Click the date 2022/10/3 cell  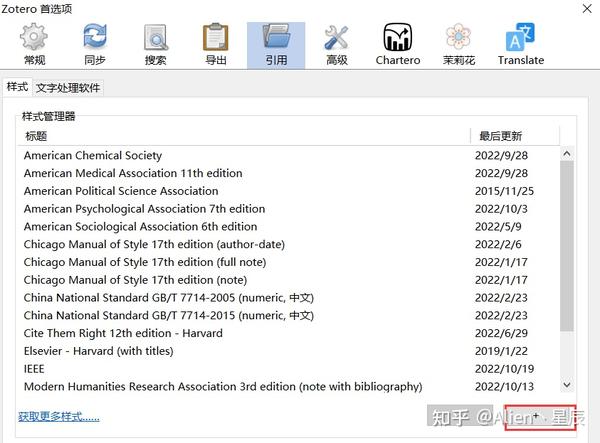(501, 209)
